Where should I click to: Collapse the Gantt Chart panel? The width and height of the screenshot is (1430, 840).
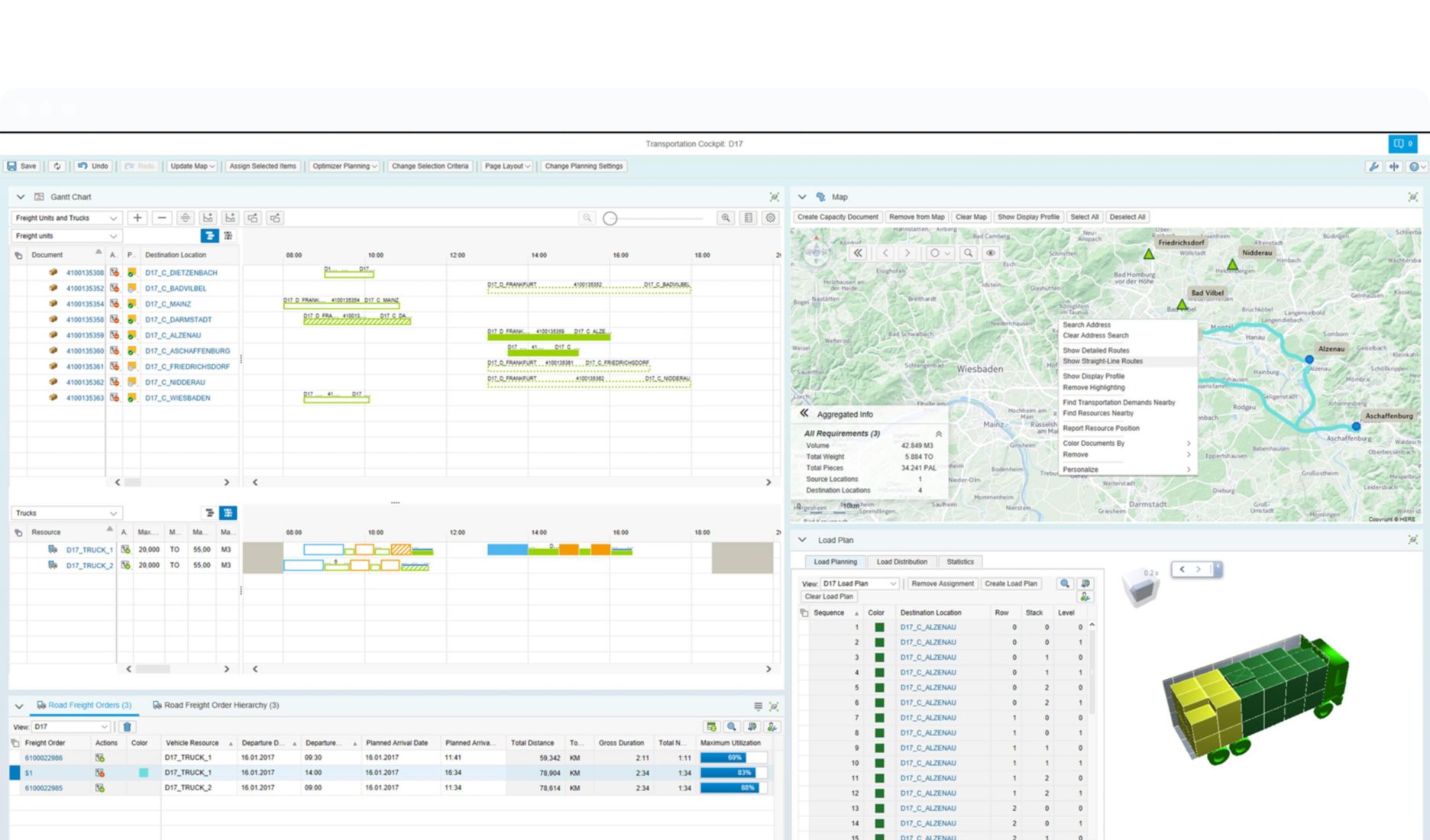pyautogui.click(x=21, y=197)
